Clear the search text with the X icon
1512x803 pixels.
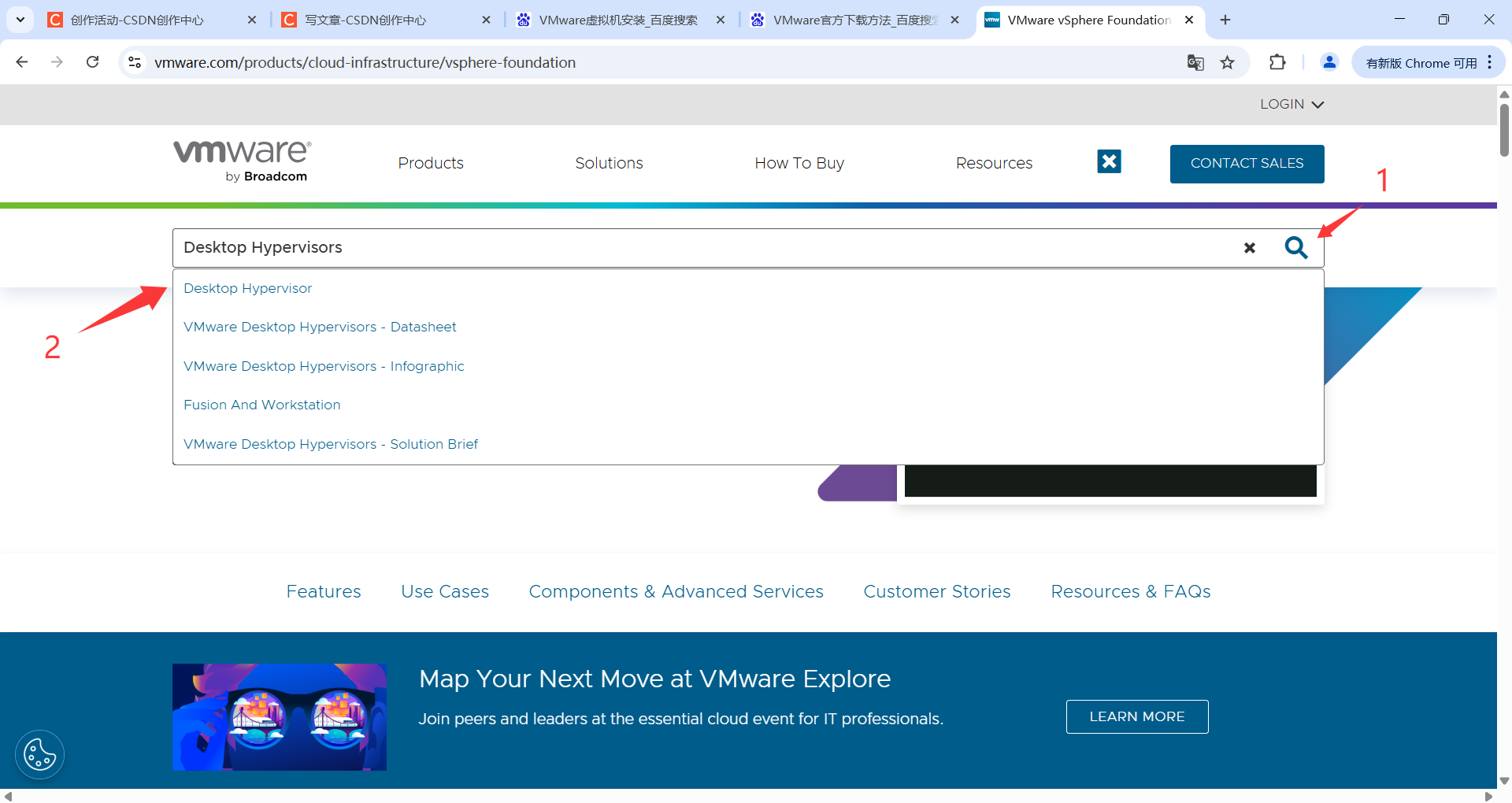coord(1249,248)
